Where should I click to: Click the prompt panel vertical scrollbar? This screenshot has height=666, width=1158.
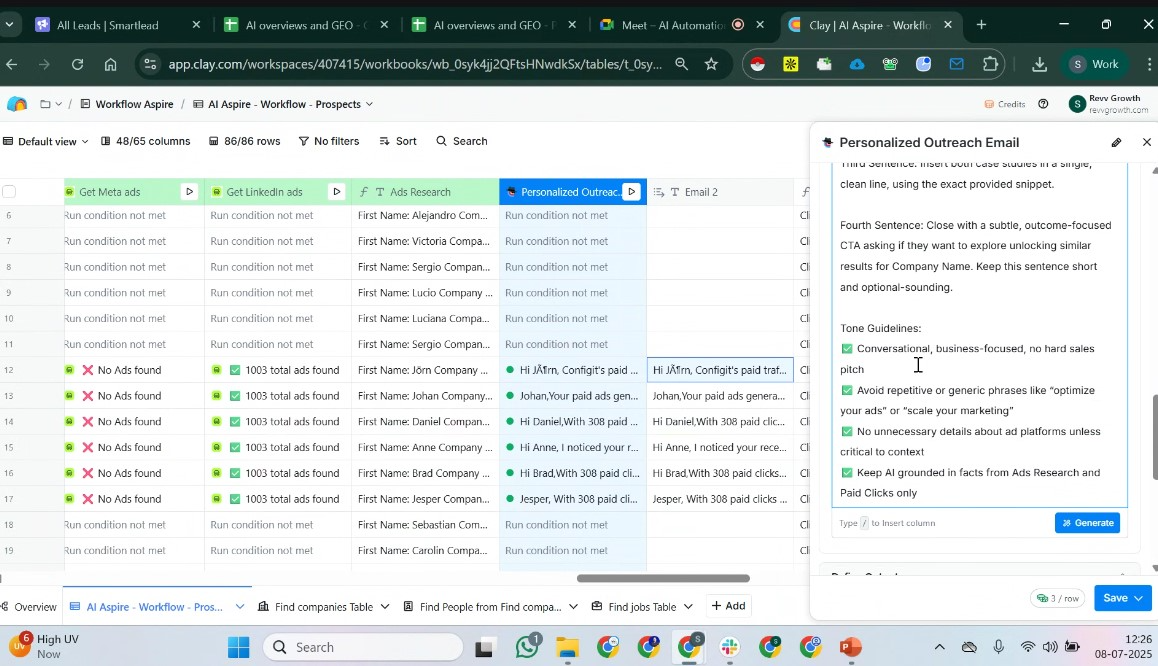point(1154,437)
